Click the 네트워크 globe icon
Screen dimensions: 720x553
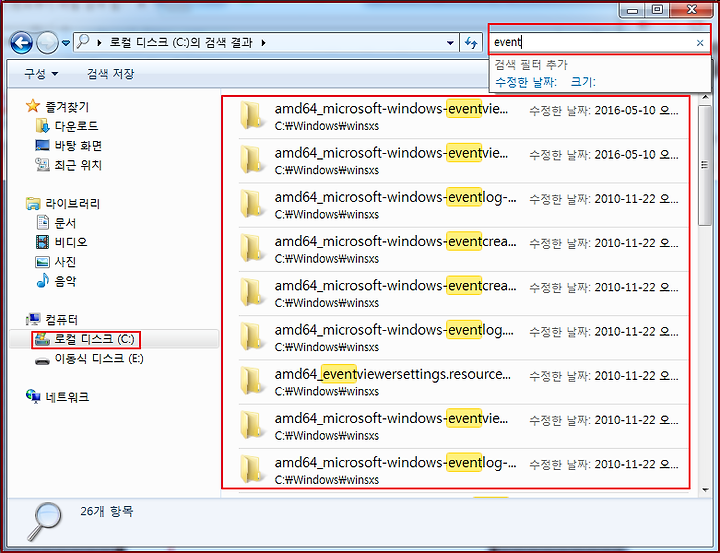point(33,396)
